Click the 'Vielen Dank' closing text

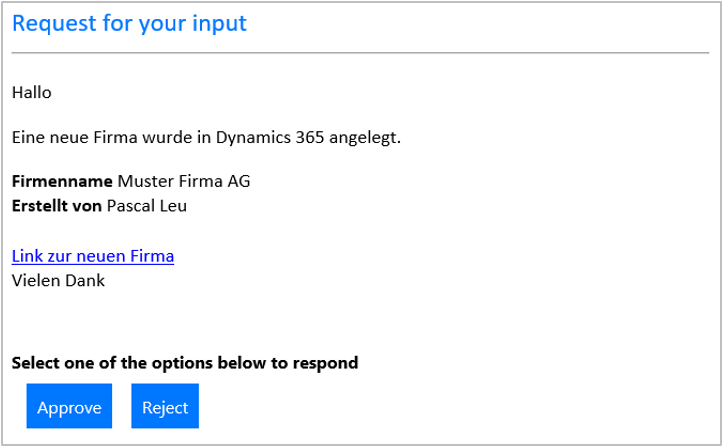(x=58, y=280)
